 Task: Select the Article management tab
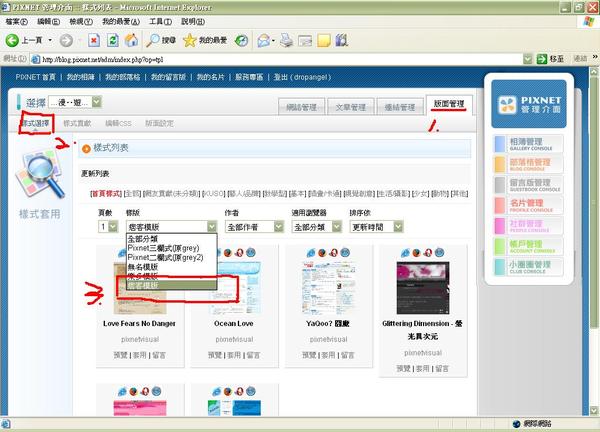(x=351, y=107)
